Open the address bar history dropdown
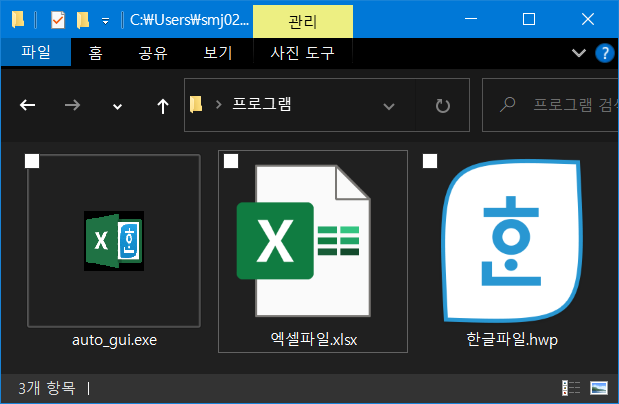This screenshot has height=404, width=619. [389, 106]
